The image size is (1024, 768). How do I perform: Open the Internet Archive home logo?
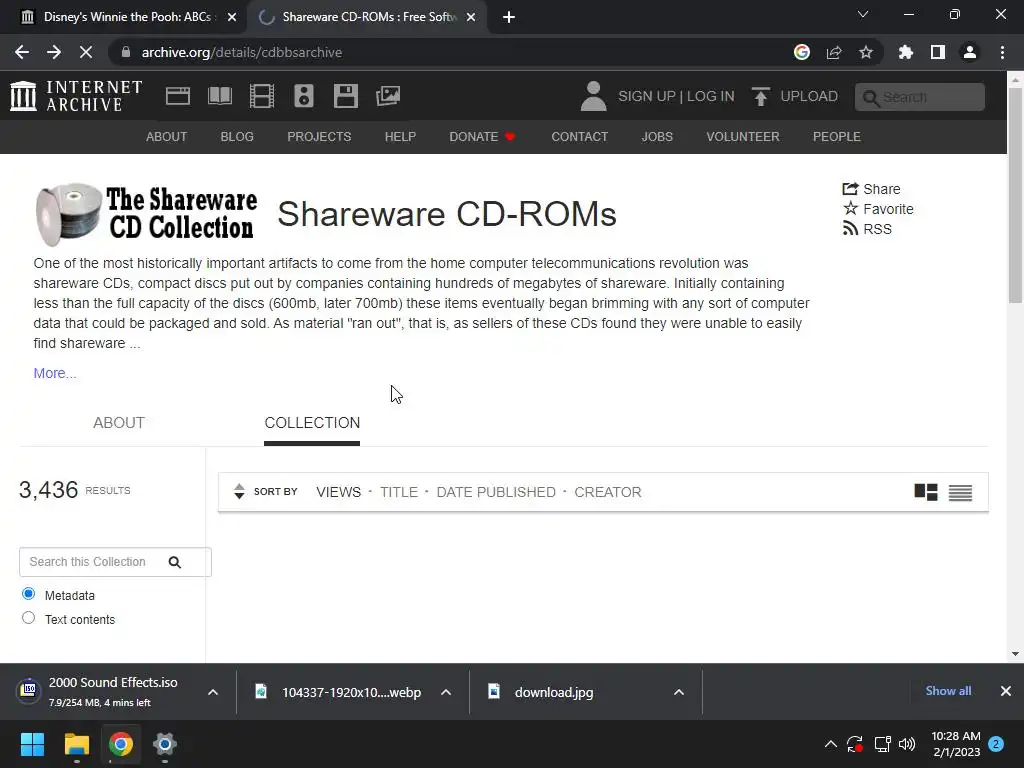(76, 96)
